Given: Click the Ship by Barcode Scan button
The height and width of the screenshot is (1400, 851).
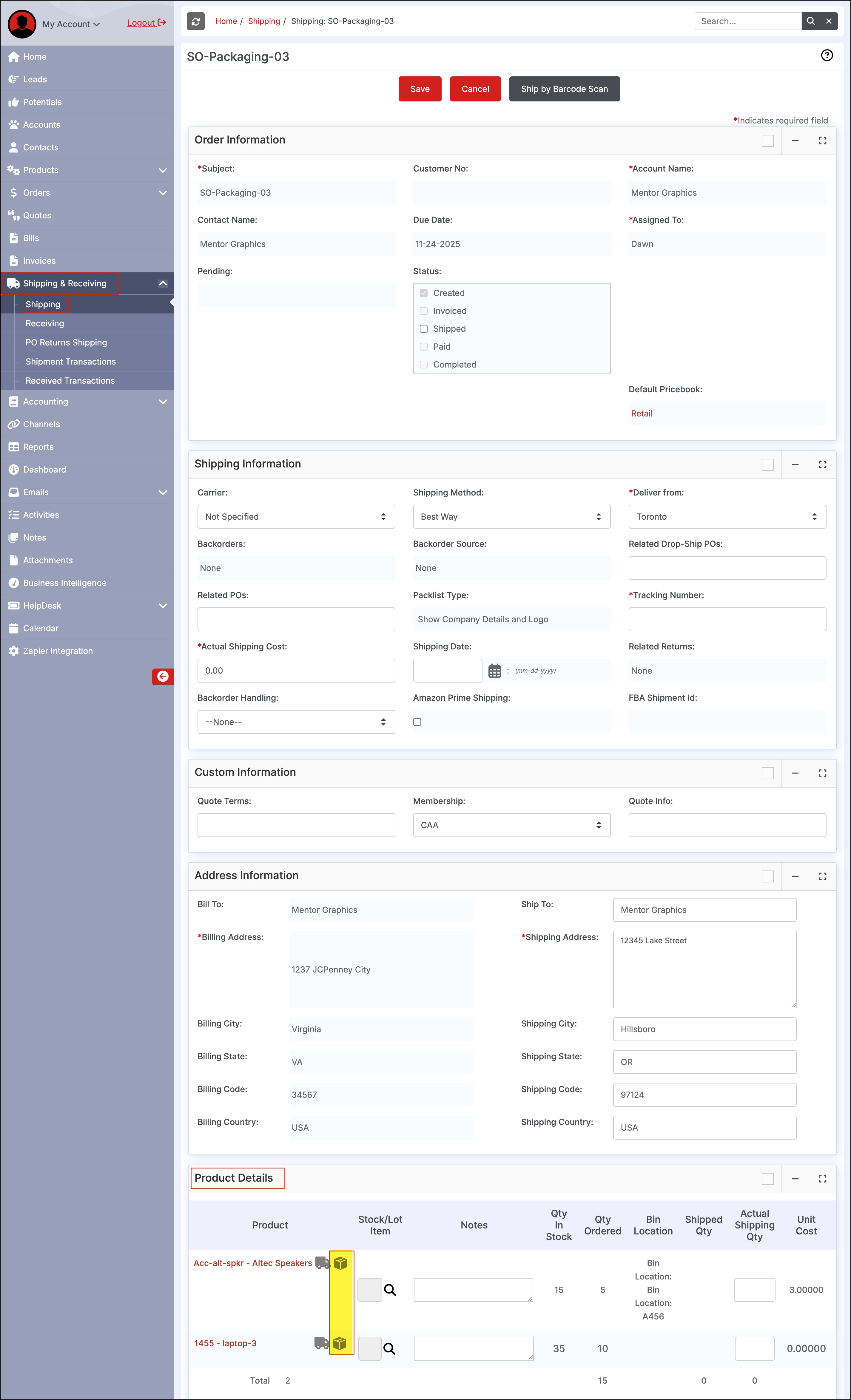Looking at the screenshot, I should (x=564, y=89).
